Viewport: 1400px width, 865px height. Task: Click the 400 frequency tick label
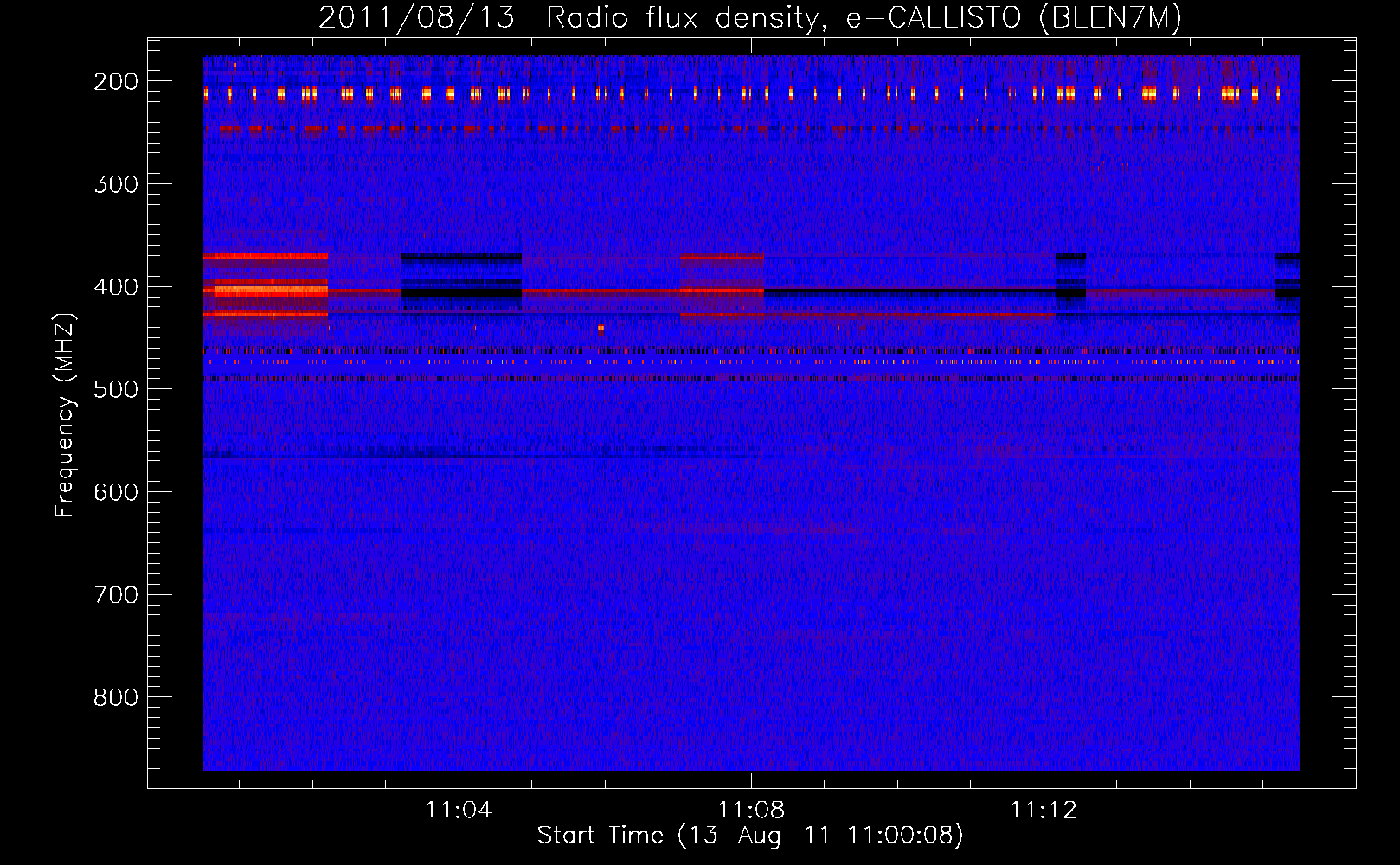(116, 287)
